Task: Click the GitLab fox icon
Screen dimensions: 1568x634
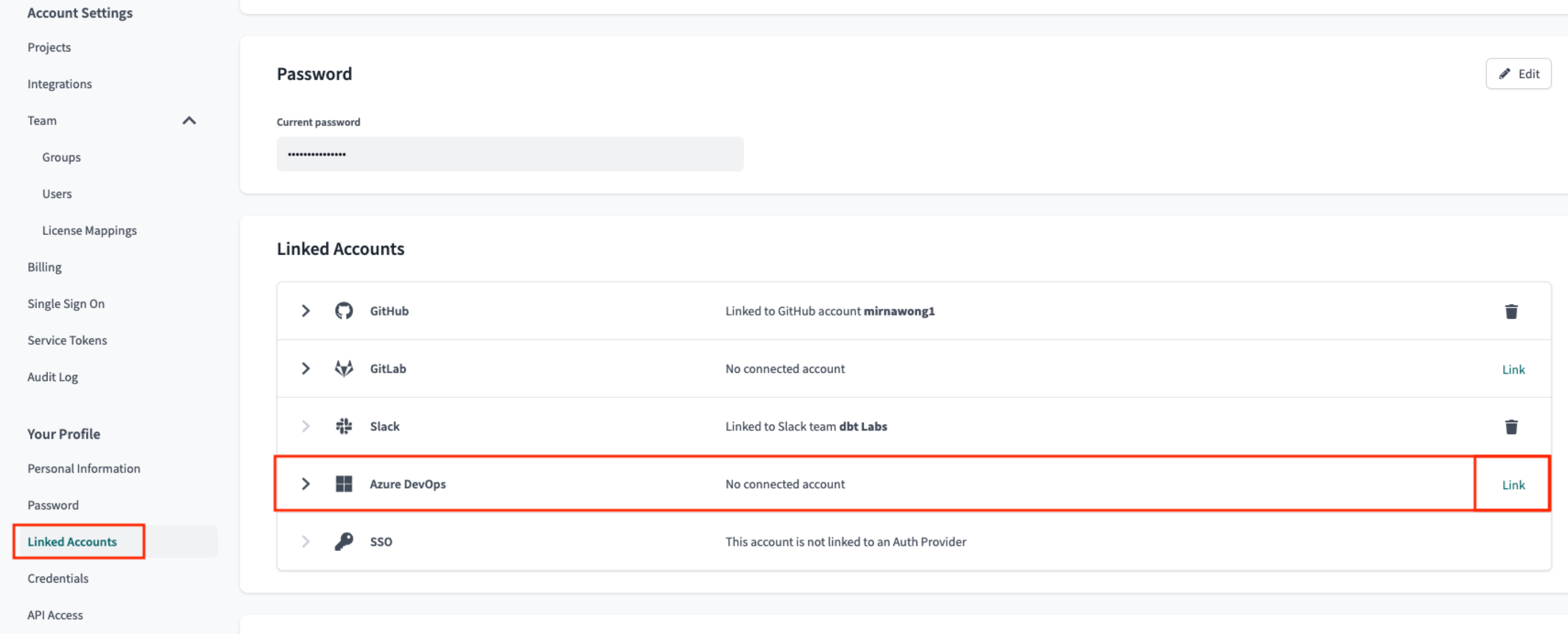Action: (344, 369)
